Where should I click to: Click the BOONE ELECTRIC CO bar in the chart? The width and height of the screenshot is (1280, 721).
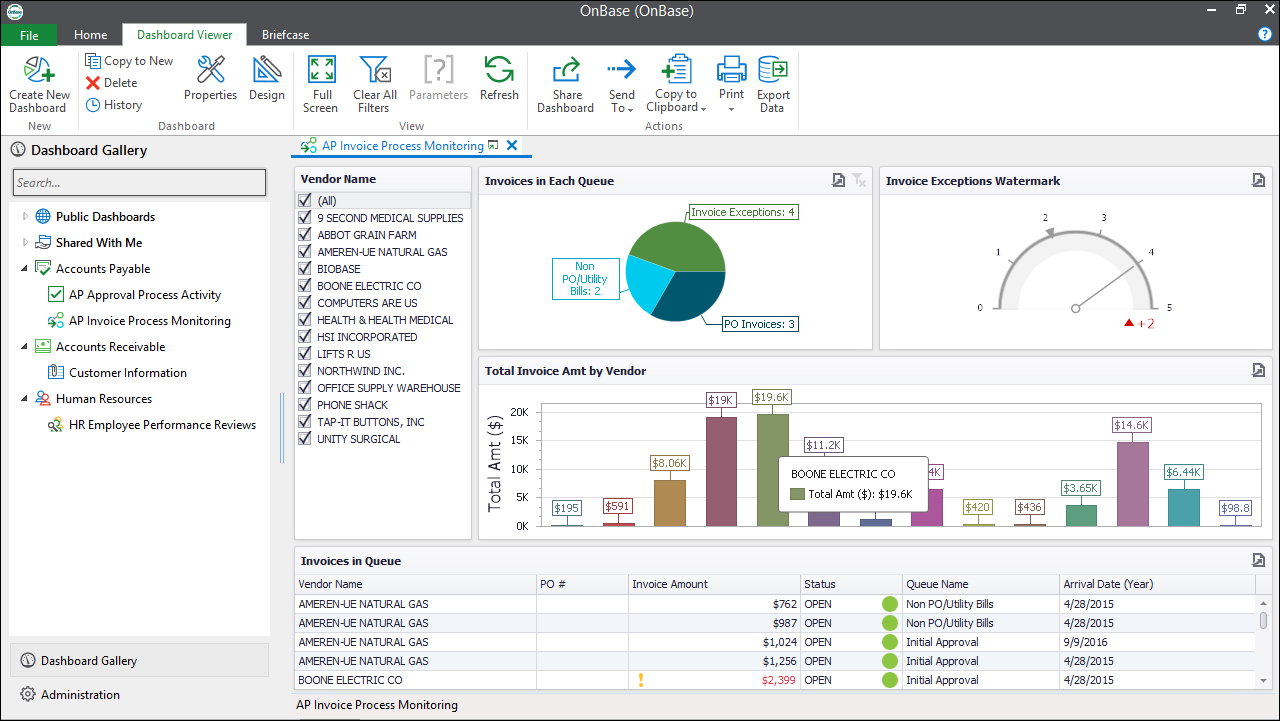pos(772,440)
